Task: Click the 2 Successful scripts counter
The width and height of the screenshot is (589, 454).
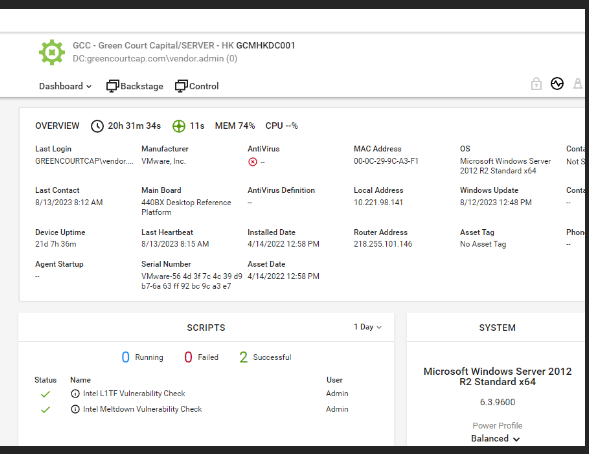Action: (x=265, y=357)
